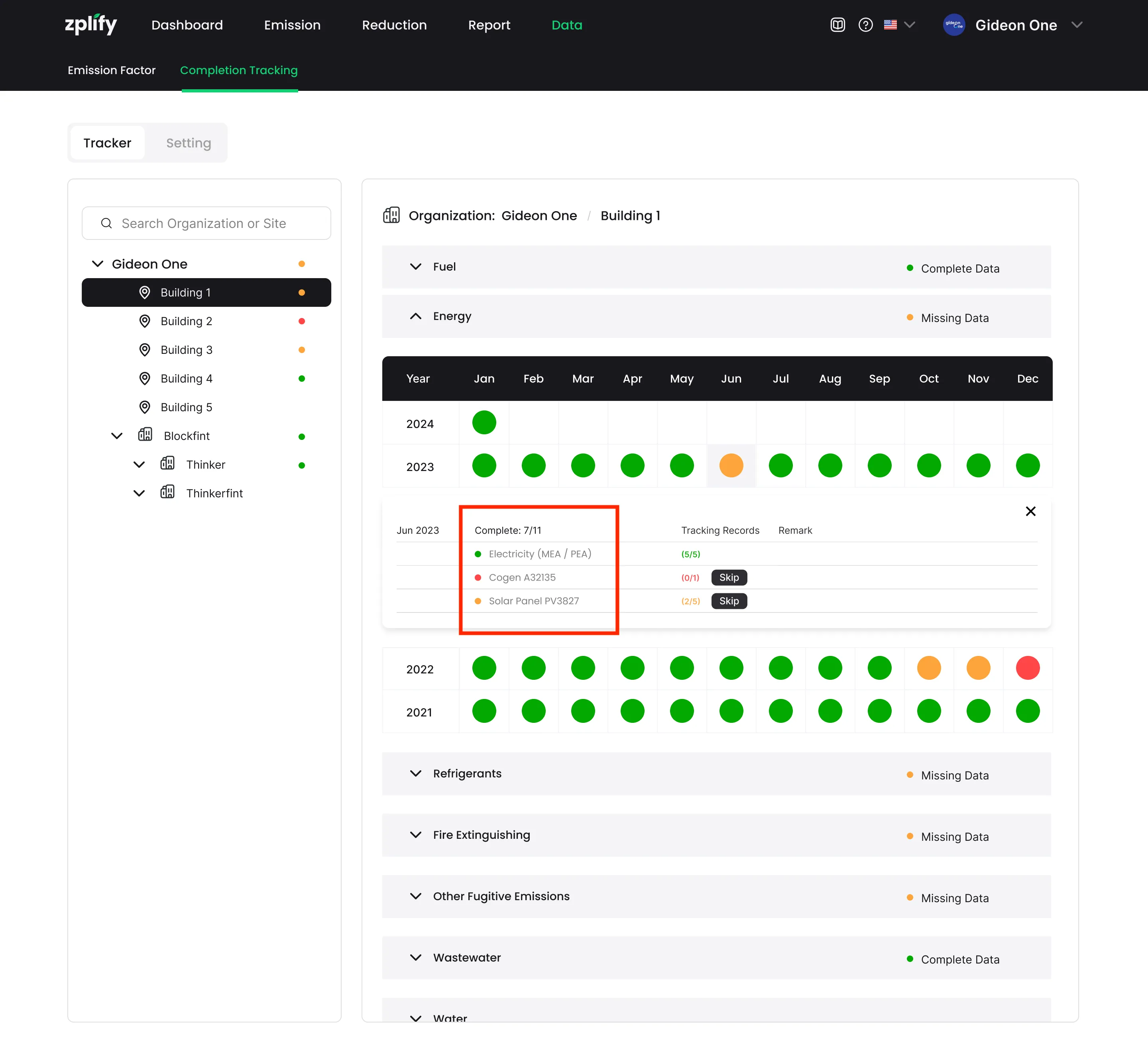Viewport: 1148px width, 1048px height.
Task: Open the Reduction menu
Action: pos(394,25)
